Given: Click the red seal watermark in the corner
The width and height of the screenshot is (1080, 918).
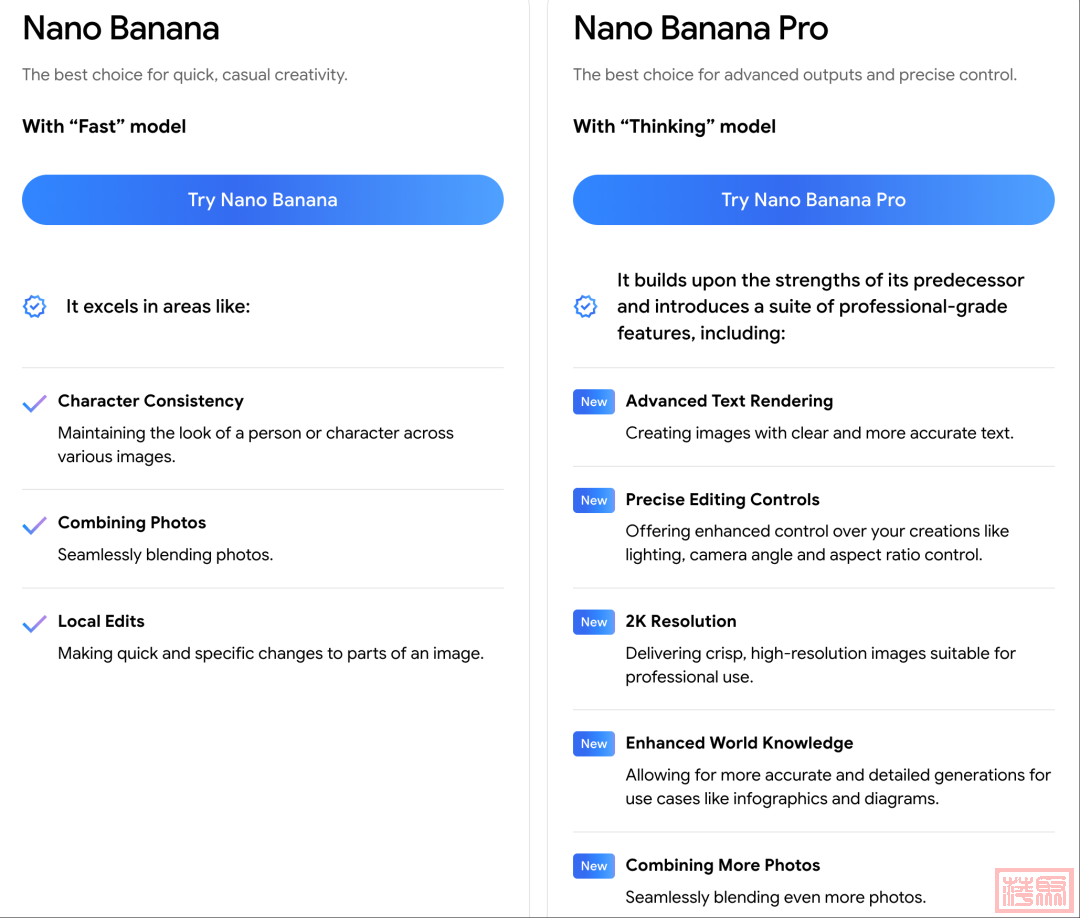Looking at the screenshot, I should pos(1033,890).
